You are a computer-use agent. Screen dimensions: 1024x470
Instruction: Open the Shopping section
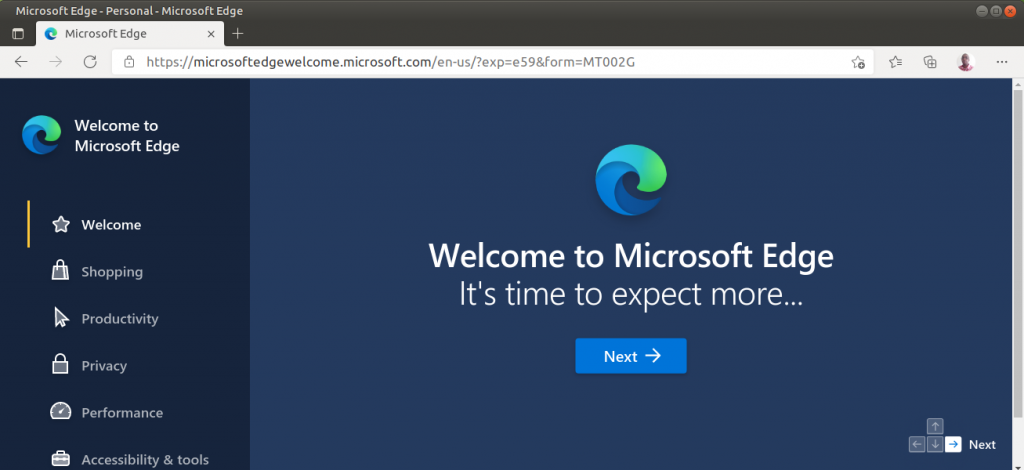(112, 272)
